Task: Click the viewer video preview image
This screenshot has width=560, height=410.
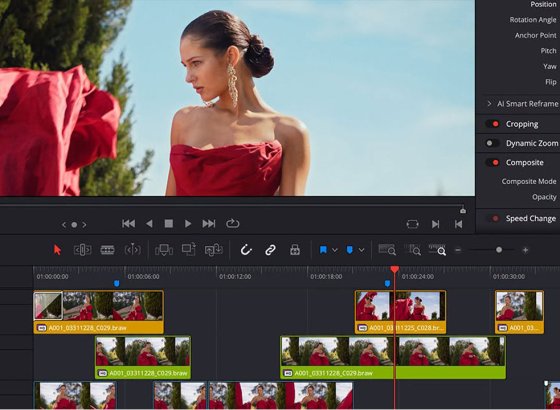Action: 237,98
